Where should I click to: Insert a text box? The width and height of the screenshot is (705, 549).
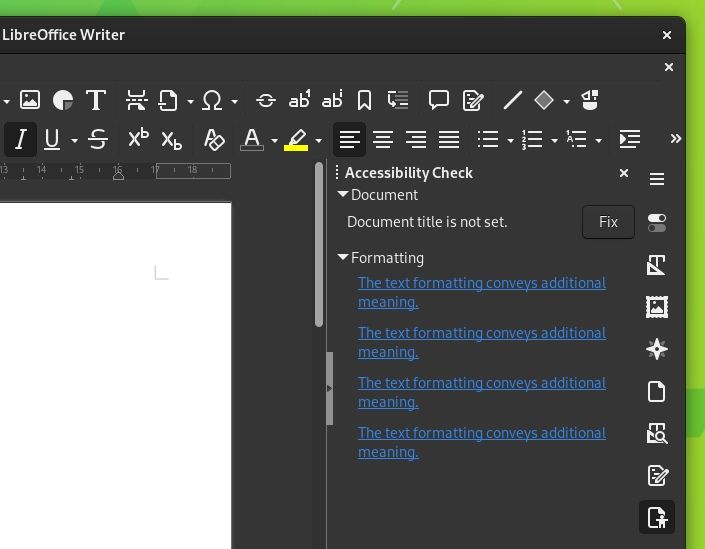click(96, 100)
